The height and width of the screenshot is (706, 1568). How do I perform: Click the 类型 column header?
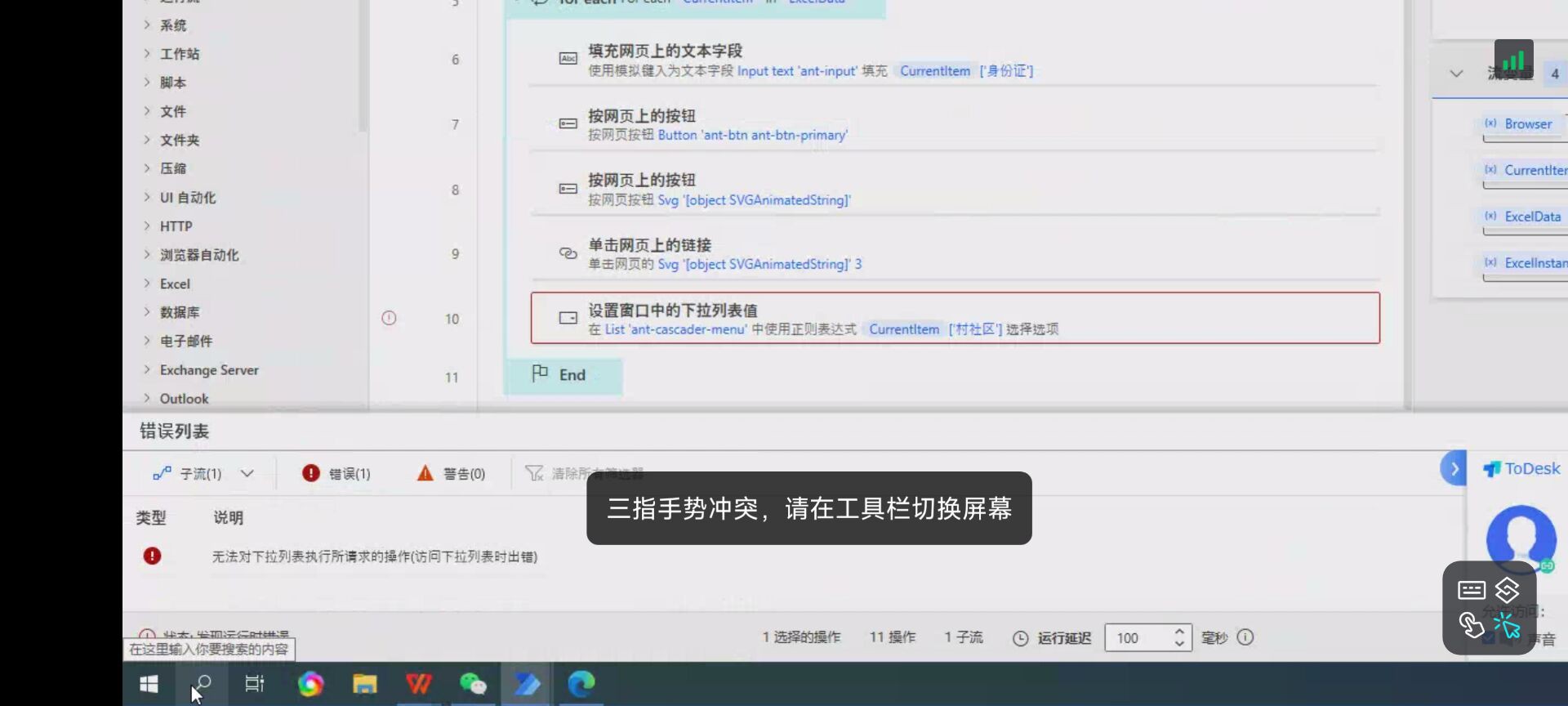(151, 517)
